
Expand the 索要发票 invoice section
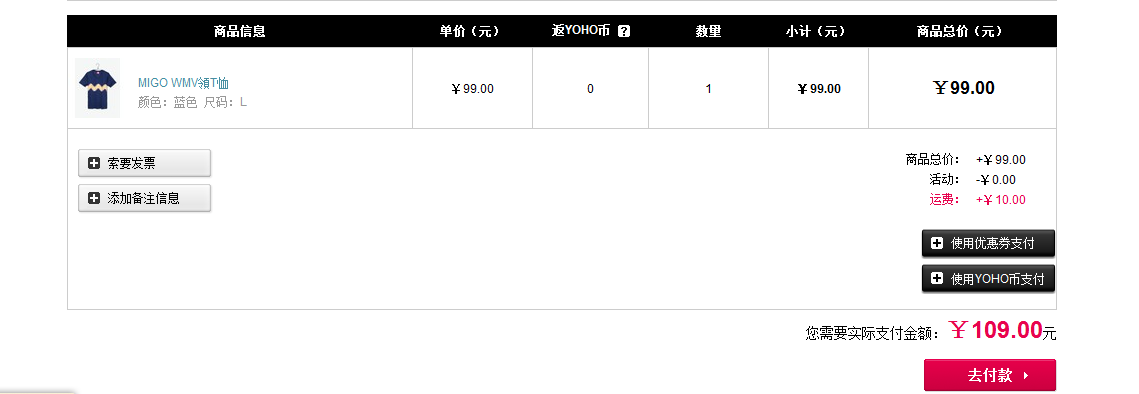145,163
